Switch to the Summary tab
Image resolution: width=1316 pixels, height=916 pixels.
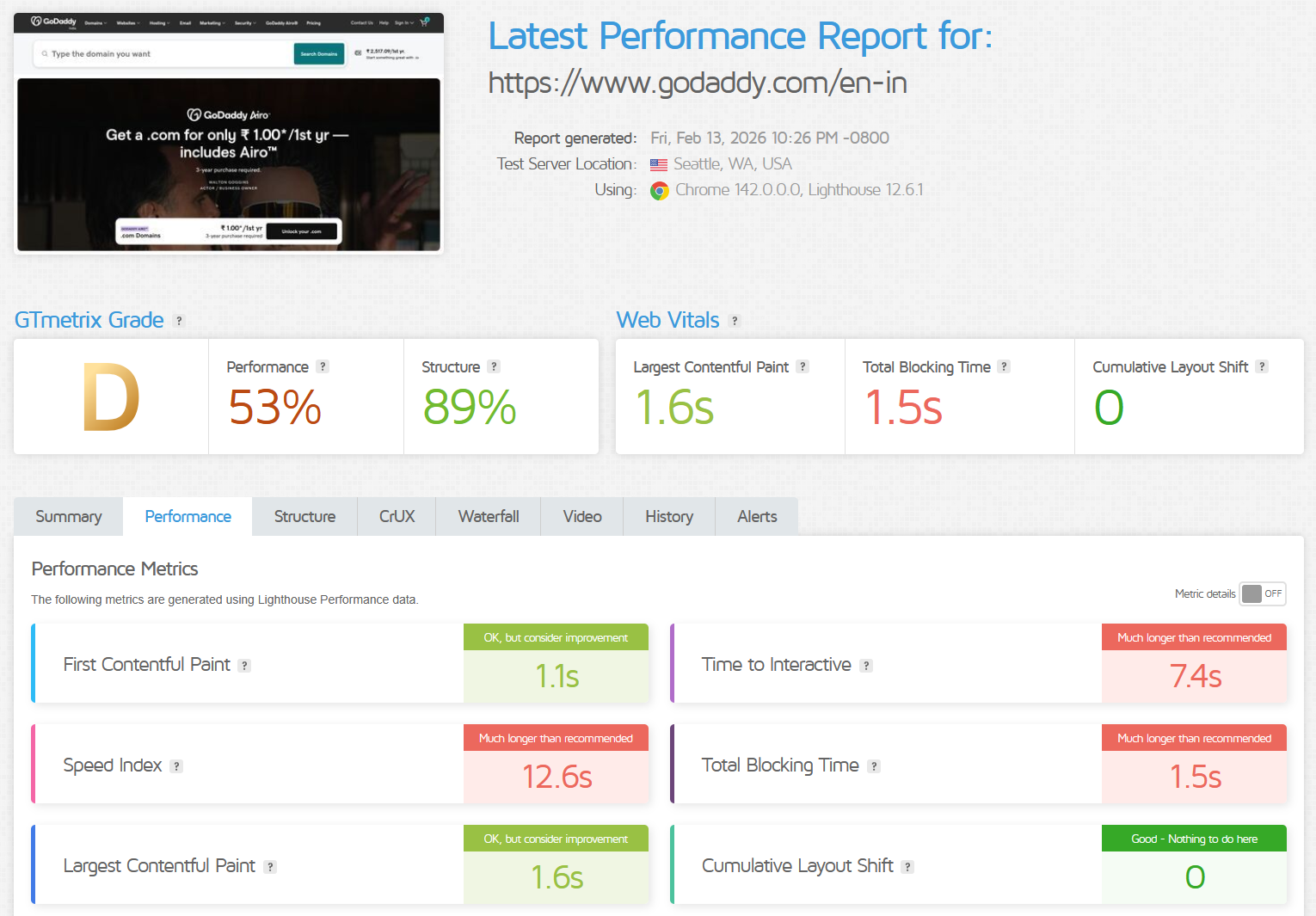point(68,516)
